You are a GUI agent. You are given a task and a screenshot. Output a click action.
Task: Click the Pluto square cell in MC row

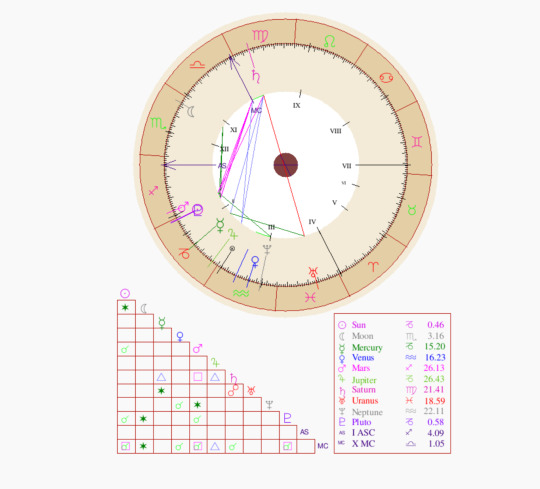tap(288, 446)
